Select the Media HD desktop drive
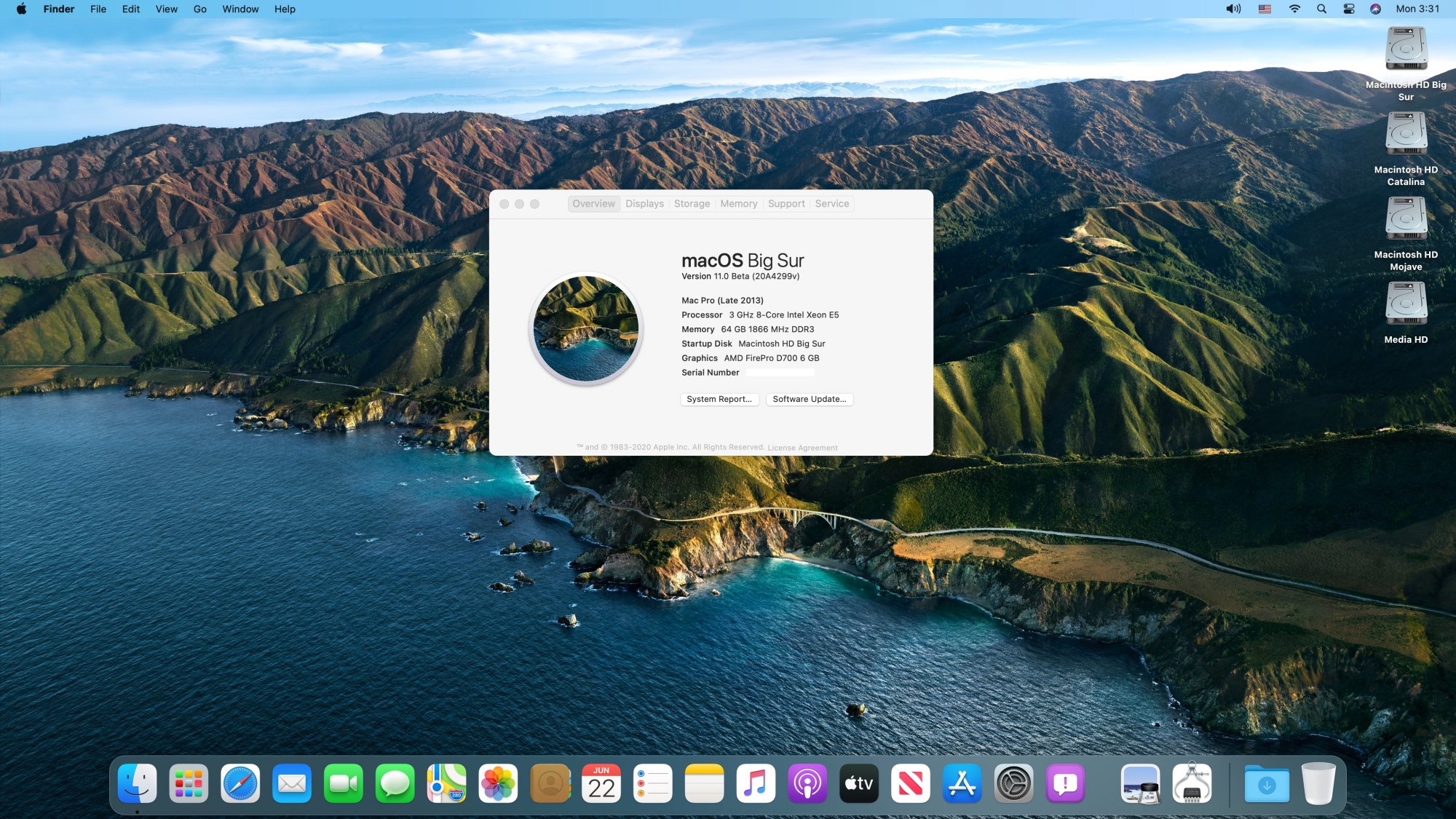The image size is (1456, 819). (1406, 306)
